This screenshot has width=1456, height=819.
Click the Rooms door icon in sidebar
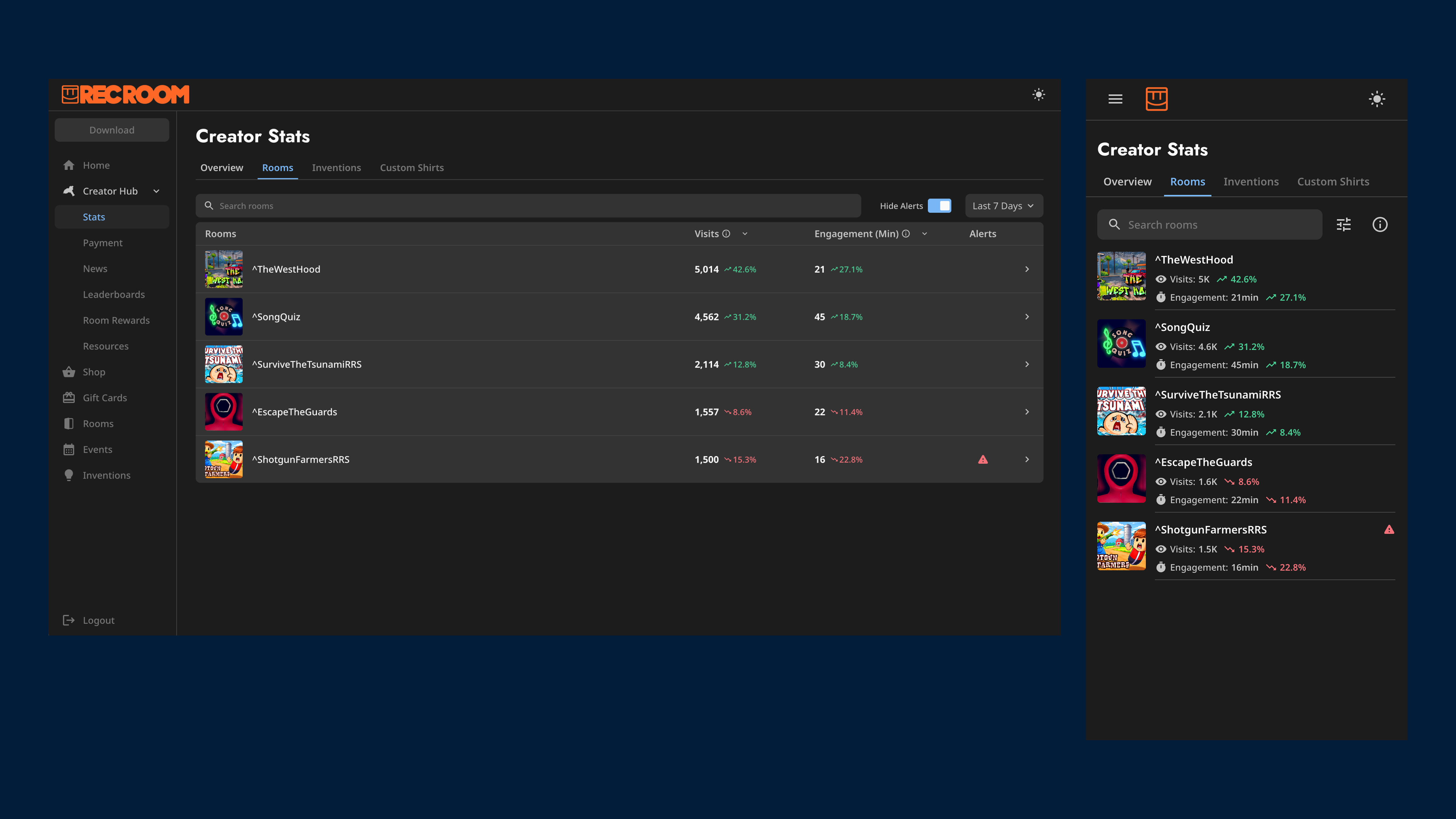[x=69, y=423]
